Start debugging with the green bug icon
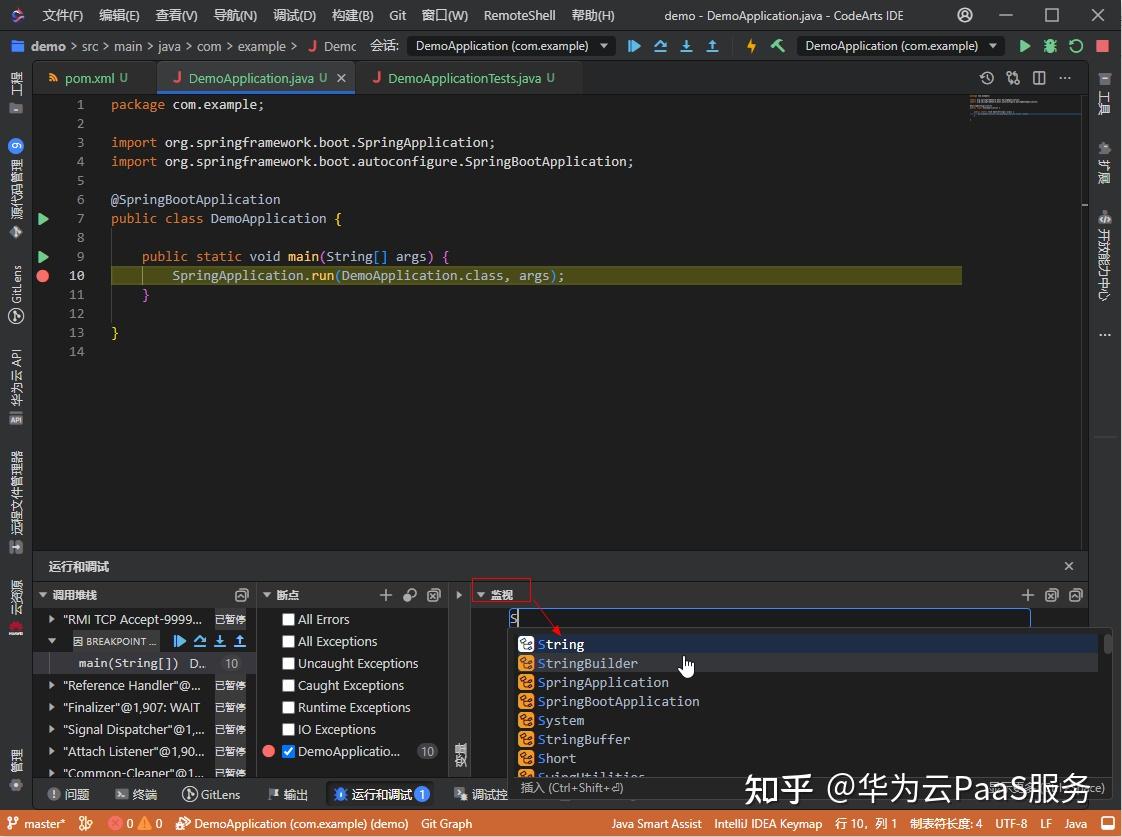Viewport: 1122px width, 837px height. tap(1050, 46)
